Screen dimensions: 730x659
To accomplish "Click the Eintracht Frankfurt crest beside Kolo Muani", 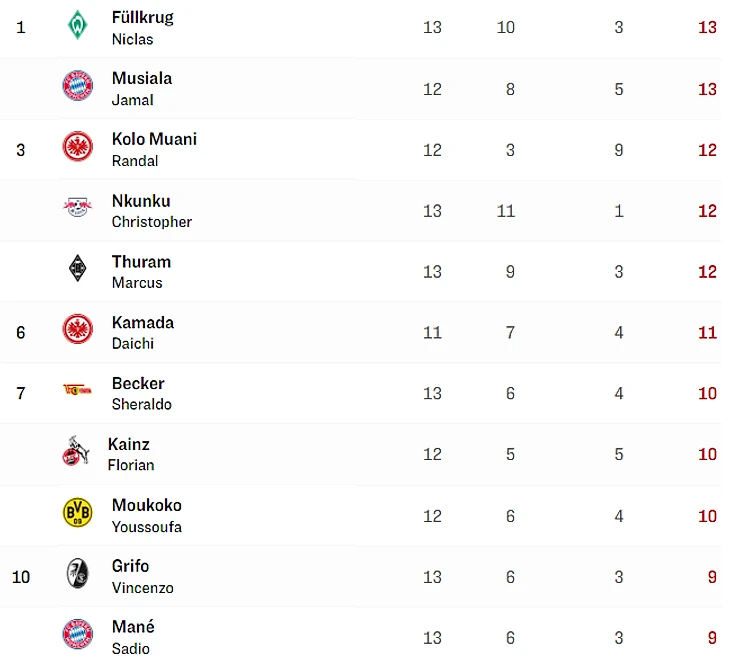I will pyautogui.click(x=77, y=147).
